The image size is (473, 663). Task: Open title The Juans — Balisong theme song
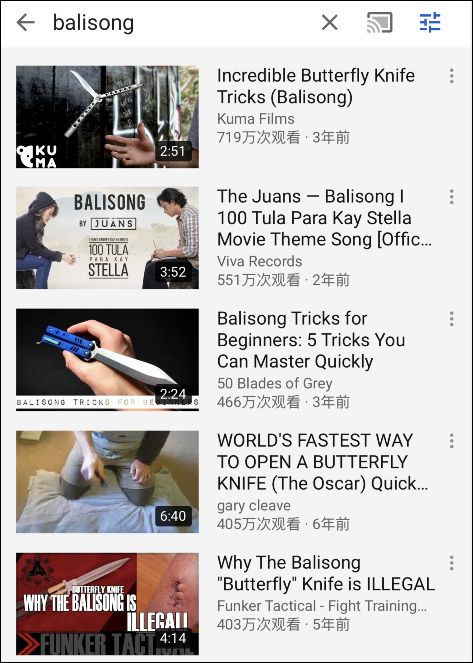coord(324,218)
